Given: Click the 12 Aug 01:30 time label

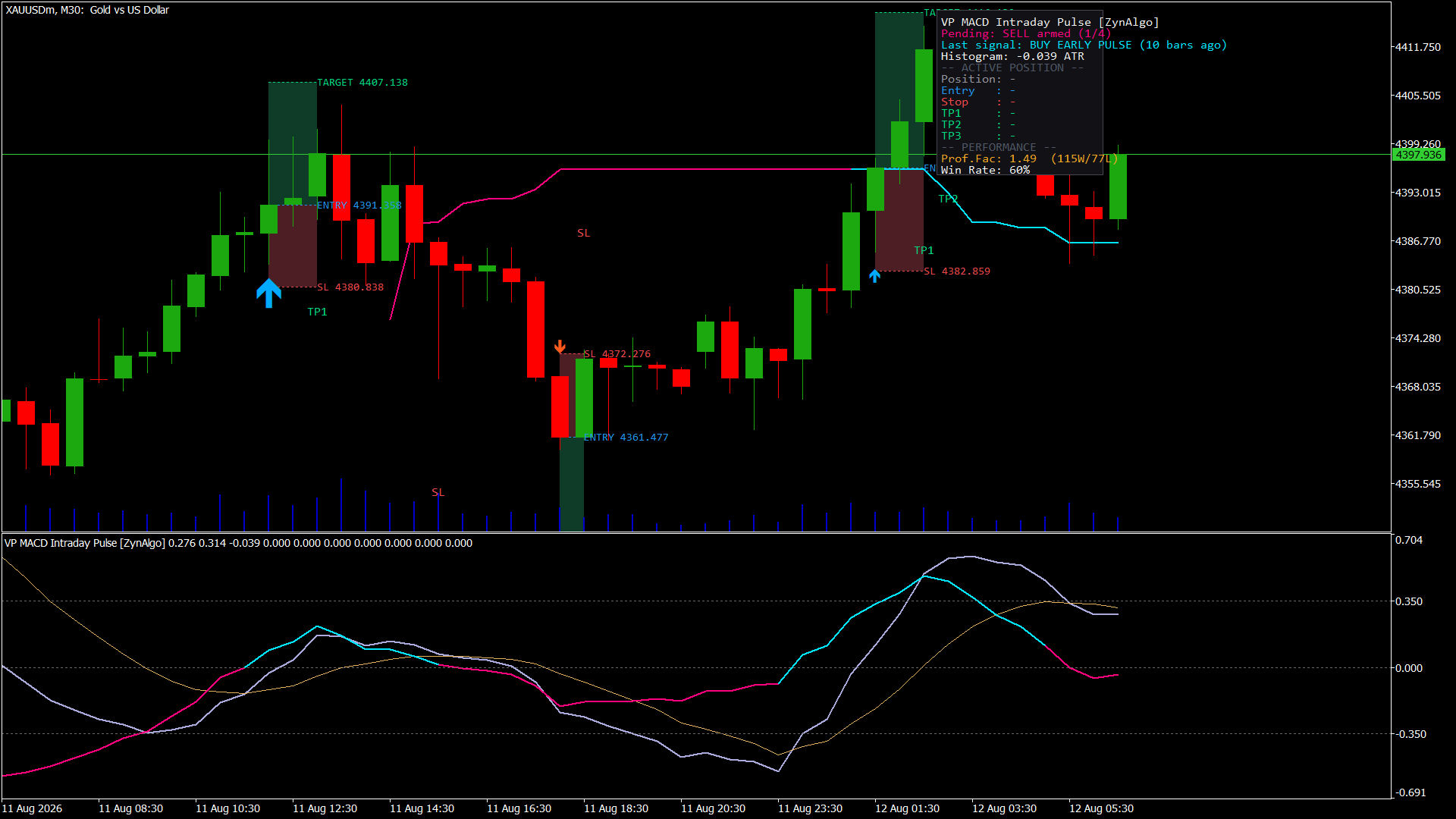Looking at the screenshot, I should click(907, 808).
